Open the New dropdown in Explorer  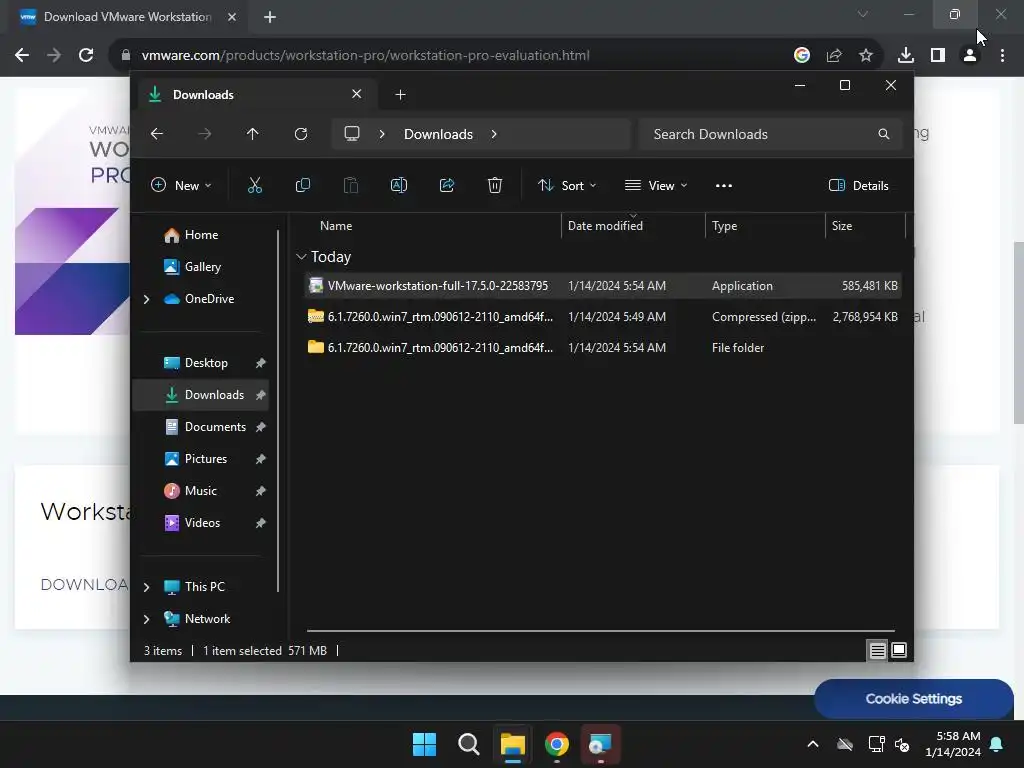point(181,185)
